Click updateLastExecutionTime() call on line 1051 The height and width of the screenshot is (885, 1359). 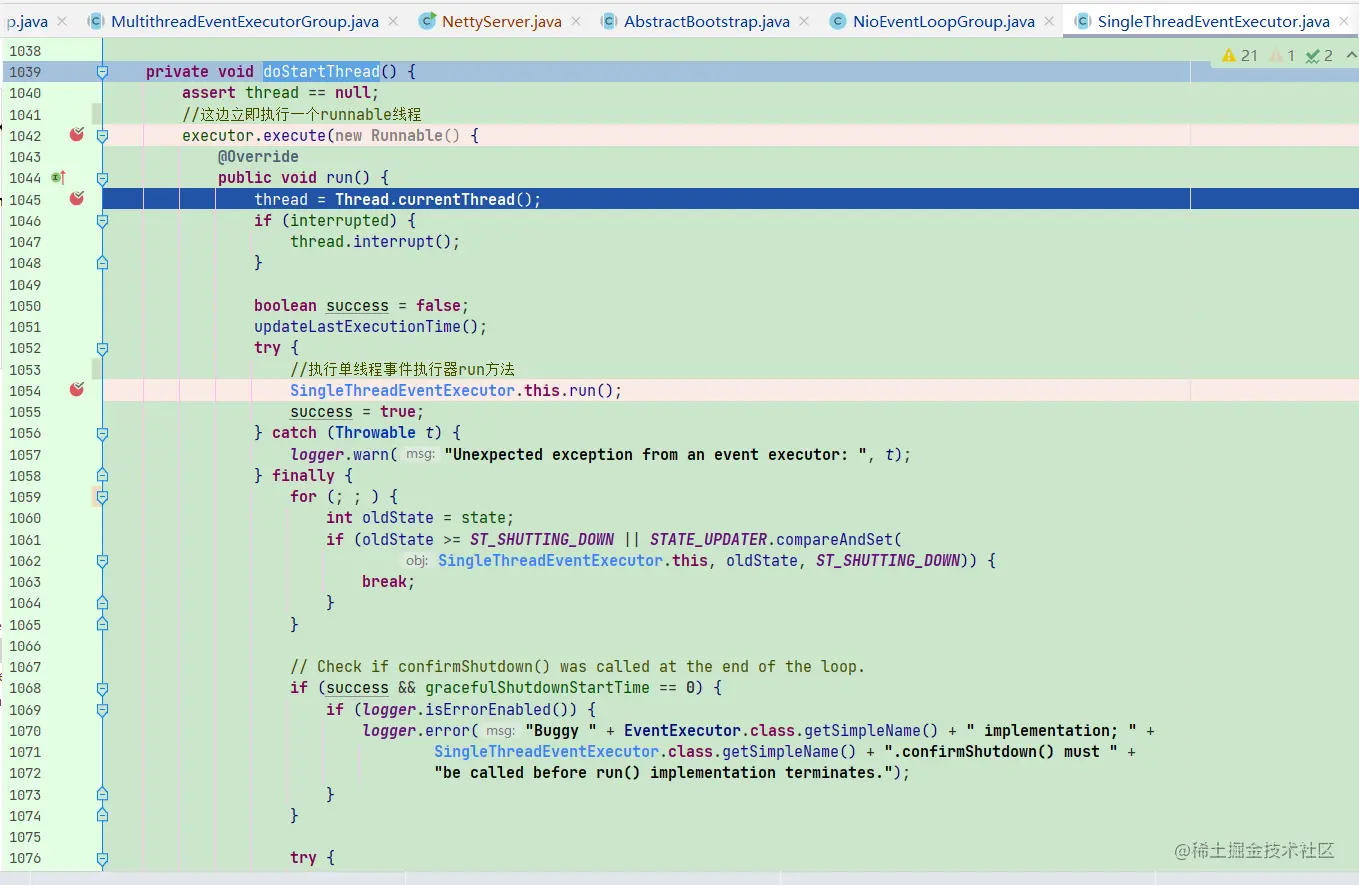coord(370,327)
